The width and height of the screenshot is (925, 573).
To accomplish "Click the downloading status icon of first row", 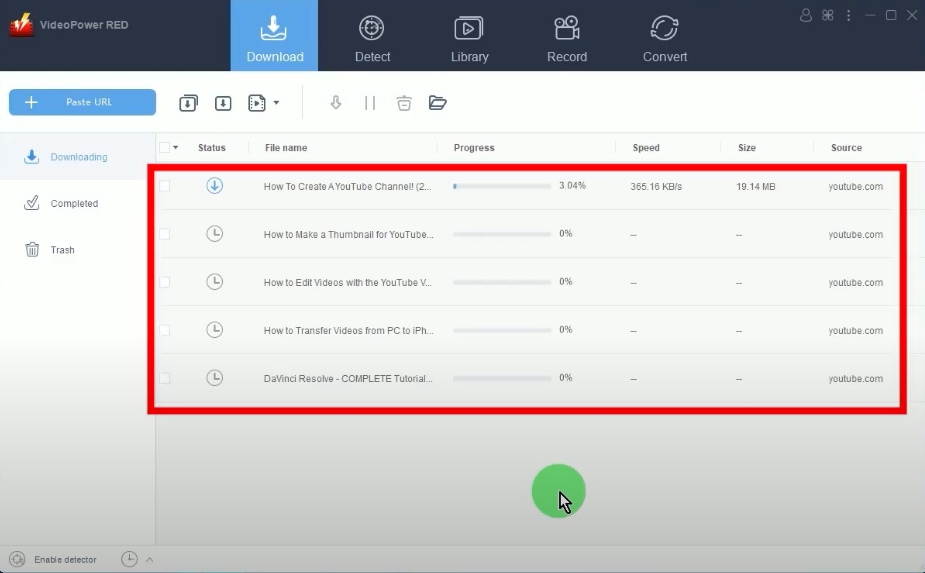I will (215, 186).
